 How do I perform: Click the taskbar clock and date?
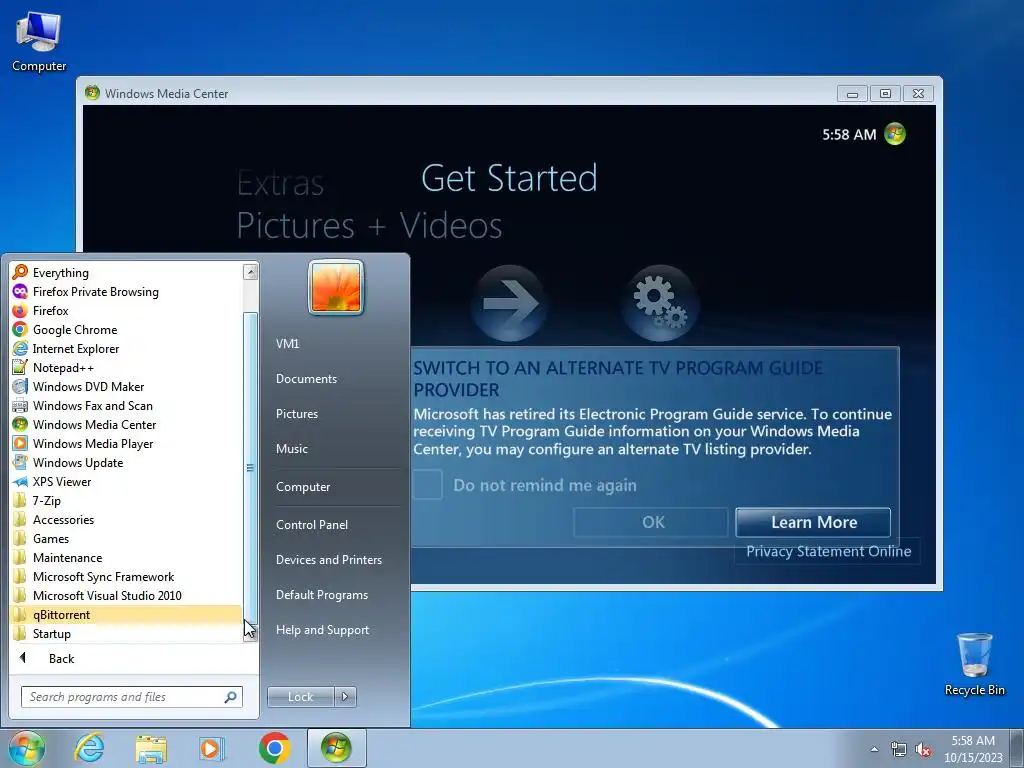(x=973, y=749)
